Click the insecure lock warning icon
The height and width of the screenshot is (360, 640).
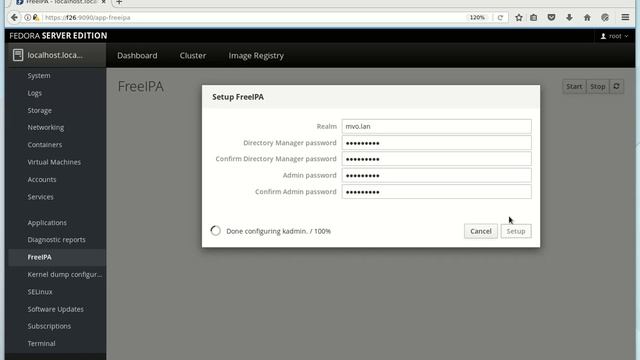pyautogui.click(x=36, y=18)
